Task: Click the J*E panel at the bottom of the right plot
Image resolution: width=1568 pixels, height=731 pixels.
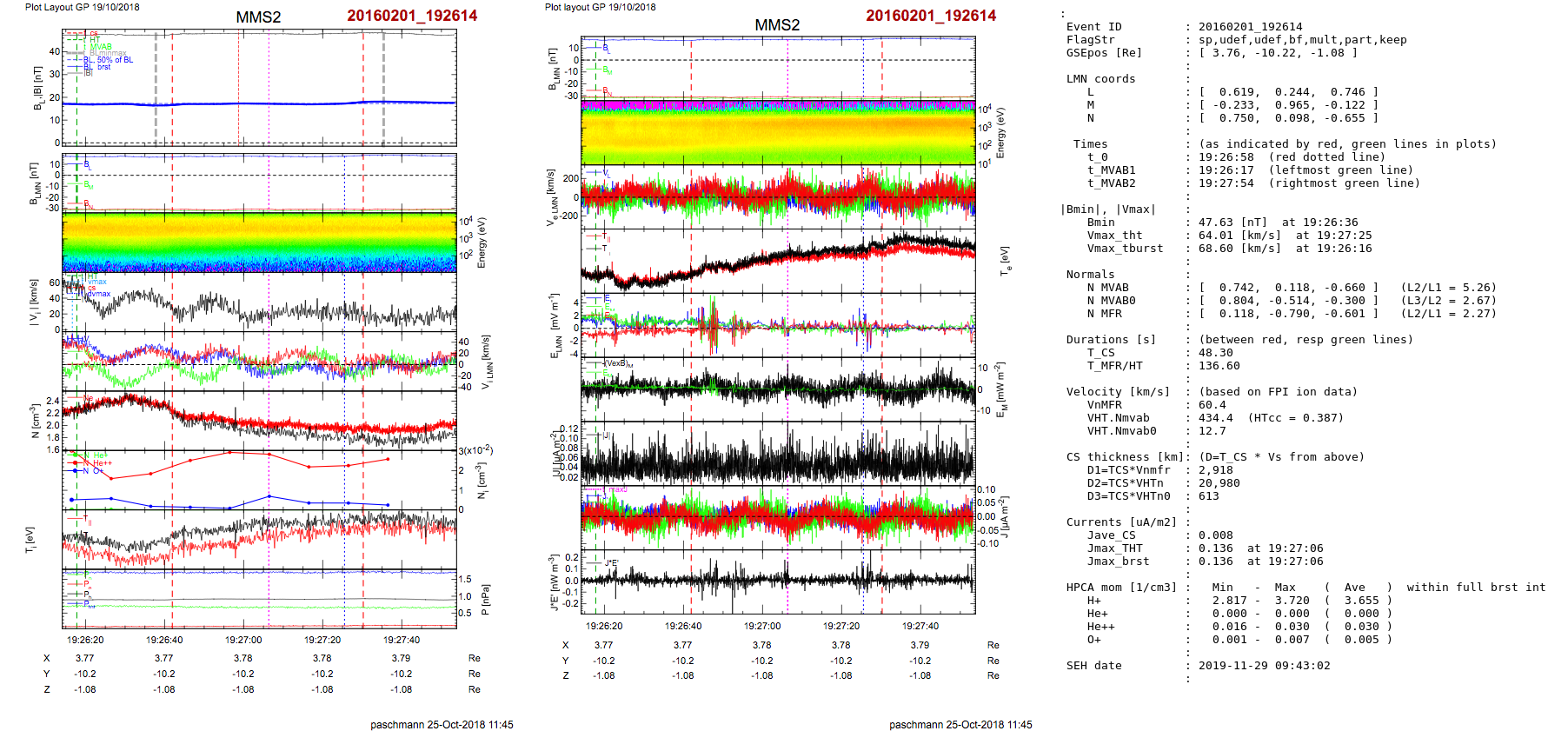Action: 778,581
